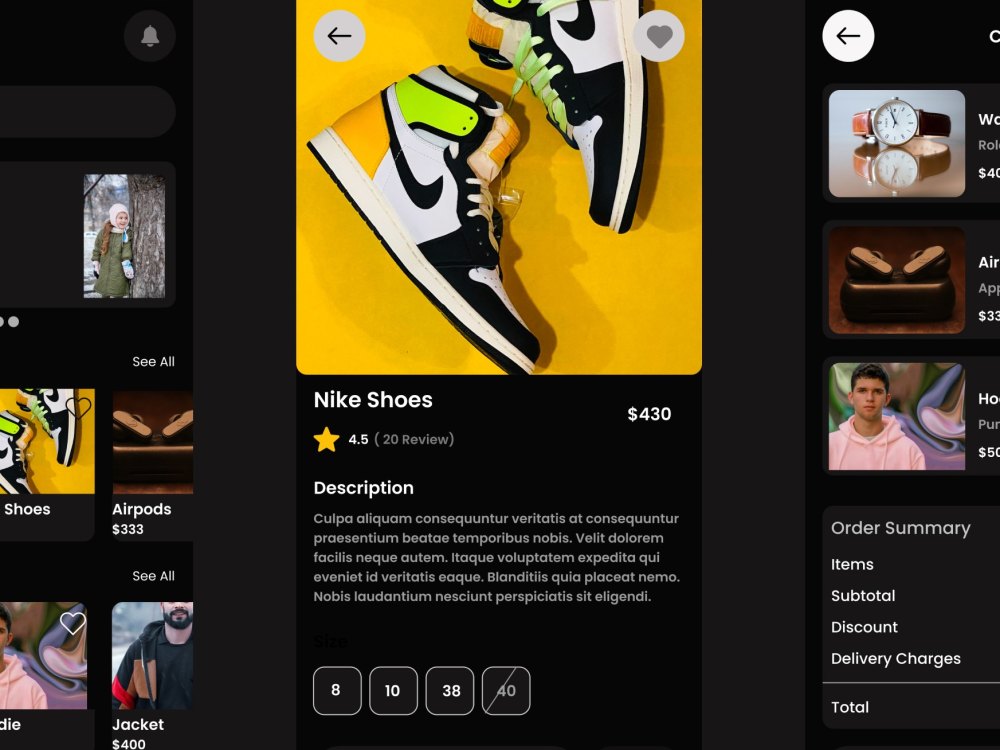Open the pink hoodie image in the cart
Viewport: 1000px width, 750px height.
[897, 416]
